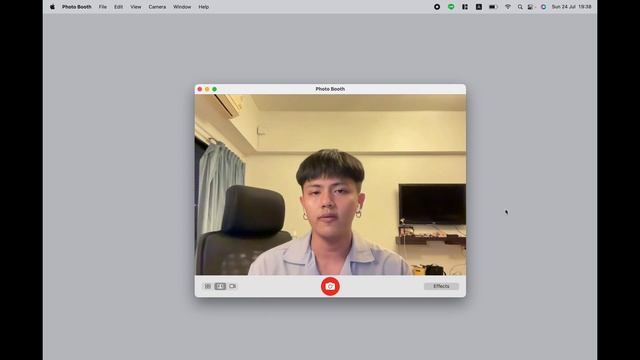The image size is (640, 360).
Task: Select the four-quick-pictures grid mode
Action: tap(208, 286)
